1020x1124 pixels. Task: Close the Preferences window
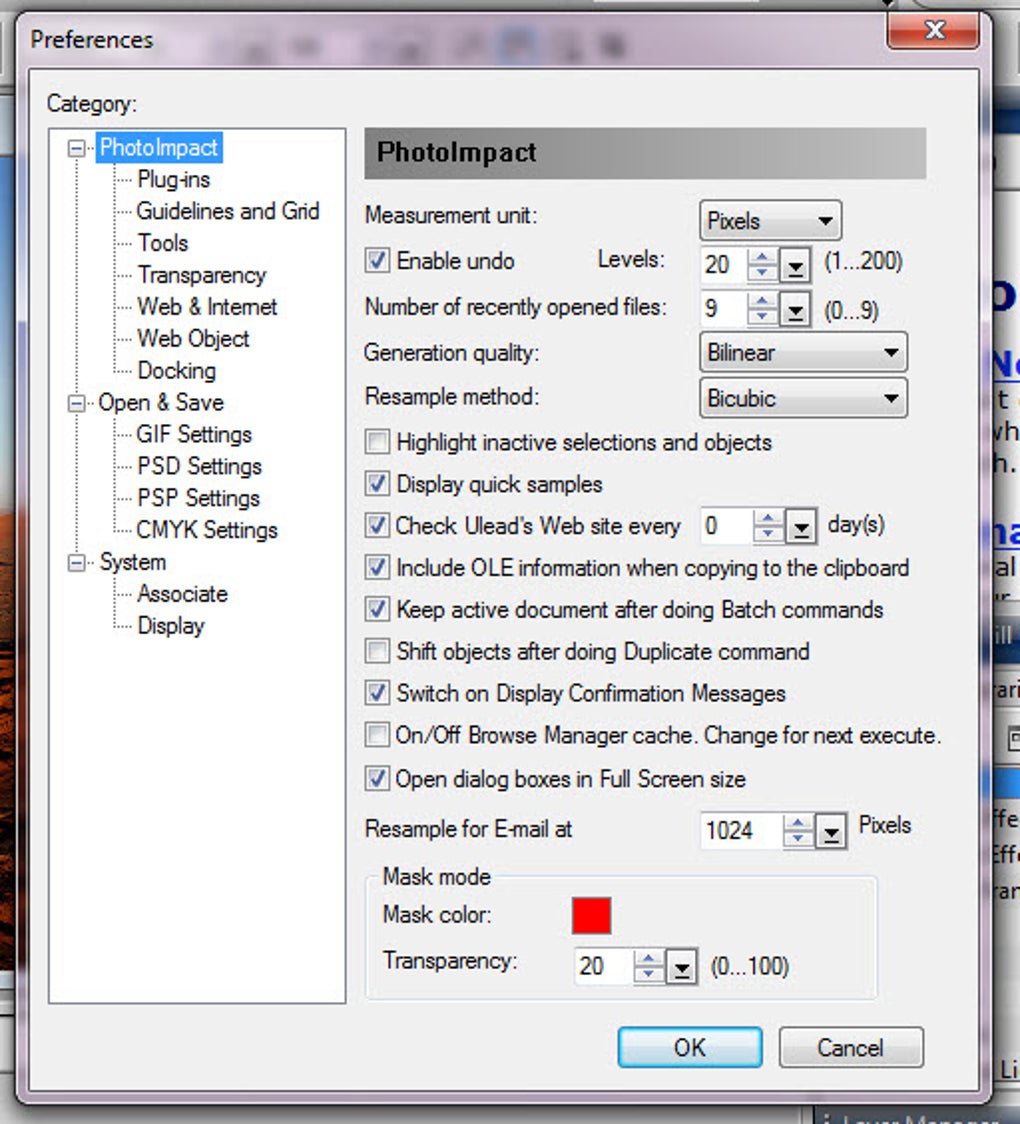(x=933, y=31)
